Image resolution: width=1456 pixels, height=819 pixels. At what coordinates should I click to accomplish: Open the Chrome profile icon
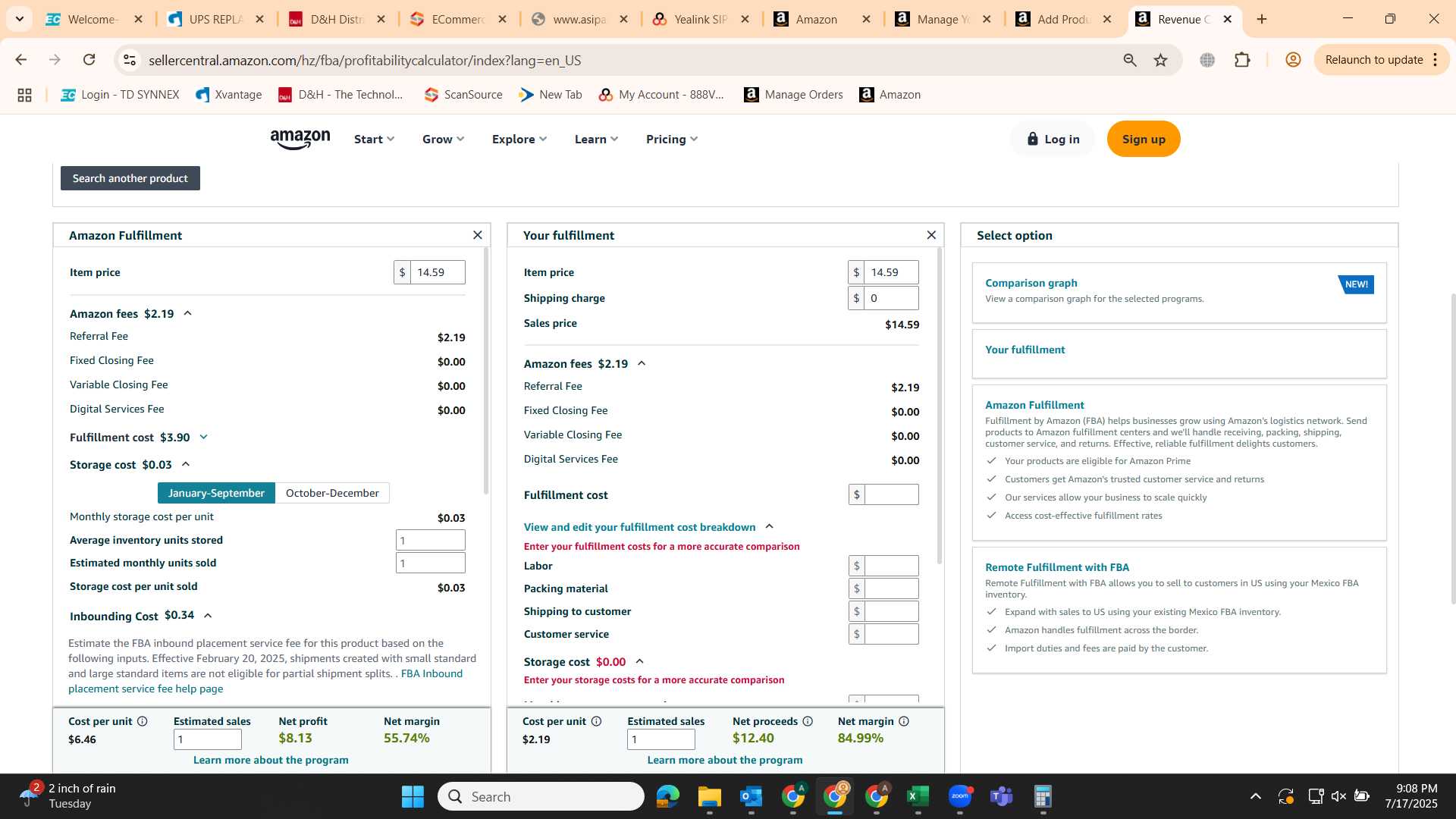point(1294,60)
